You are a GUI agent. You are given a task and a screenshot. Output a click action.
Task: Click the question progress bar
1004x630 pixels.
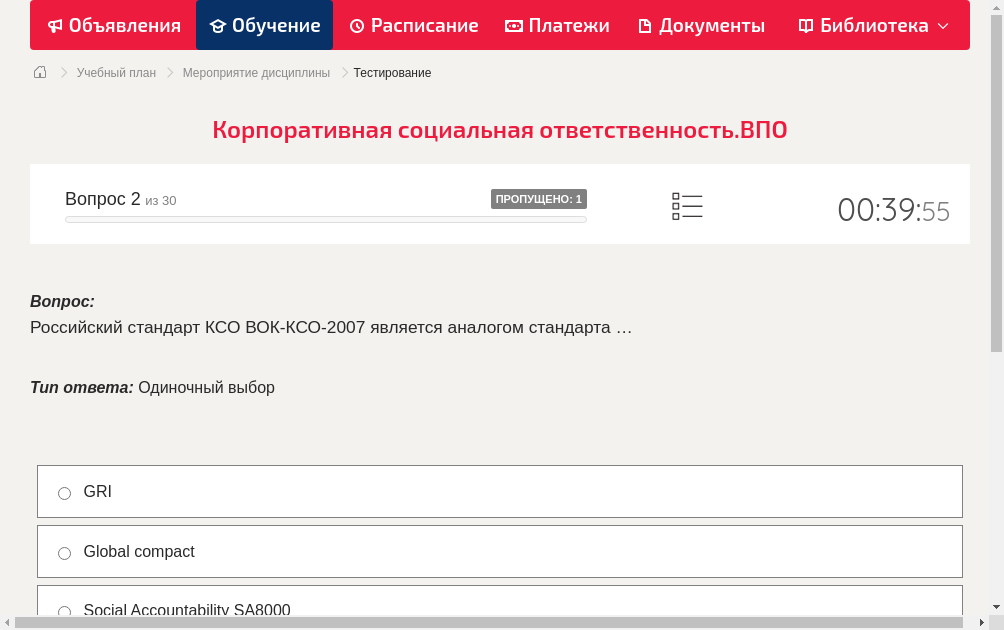(325, 219)
